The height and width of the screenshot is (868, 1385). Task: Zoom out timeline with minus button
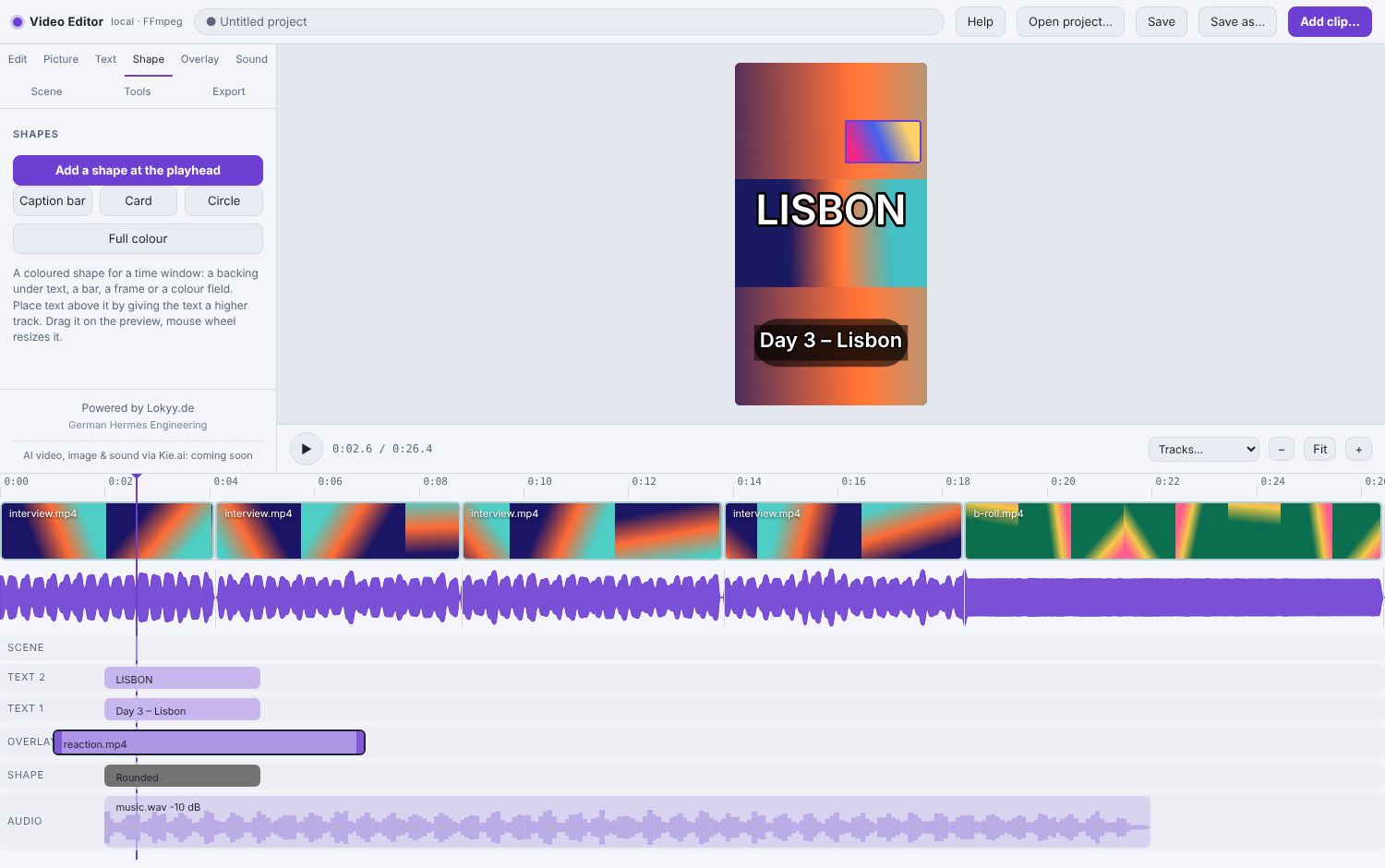[x=1281, y=450]
